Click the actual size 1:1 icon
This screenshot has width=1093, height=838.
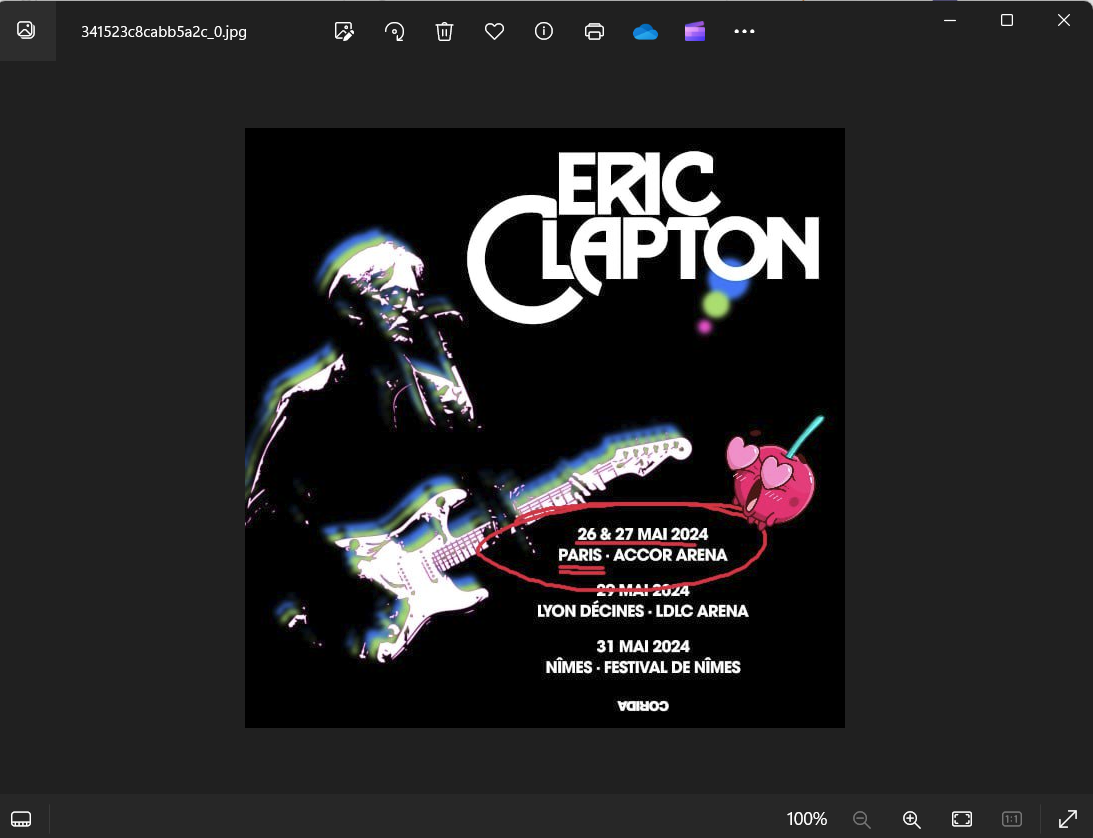point(1012,819)
